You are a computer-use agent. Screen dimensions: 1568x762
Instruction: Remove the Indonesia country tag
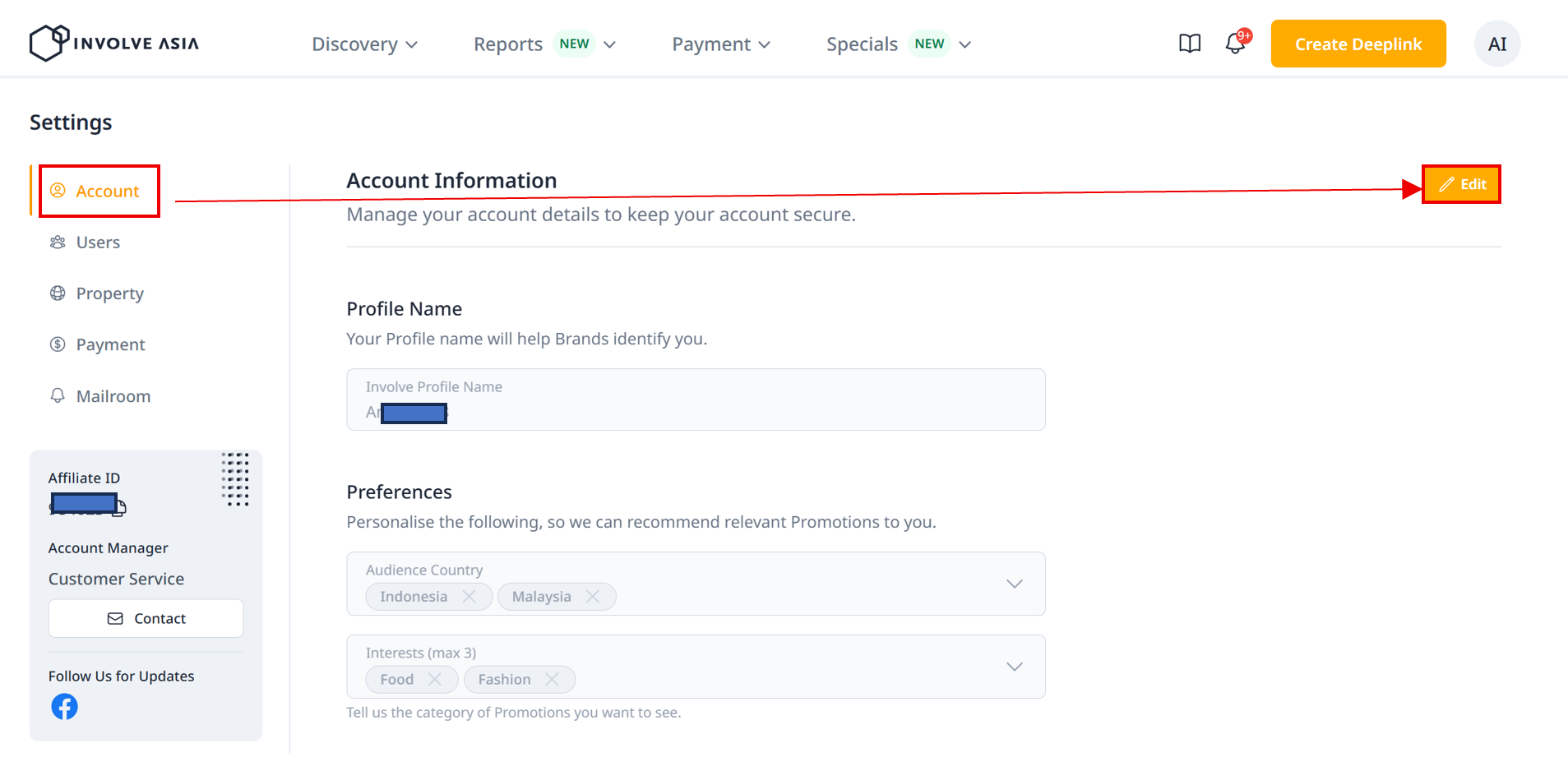(469, 597)
